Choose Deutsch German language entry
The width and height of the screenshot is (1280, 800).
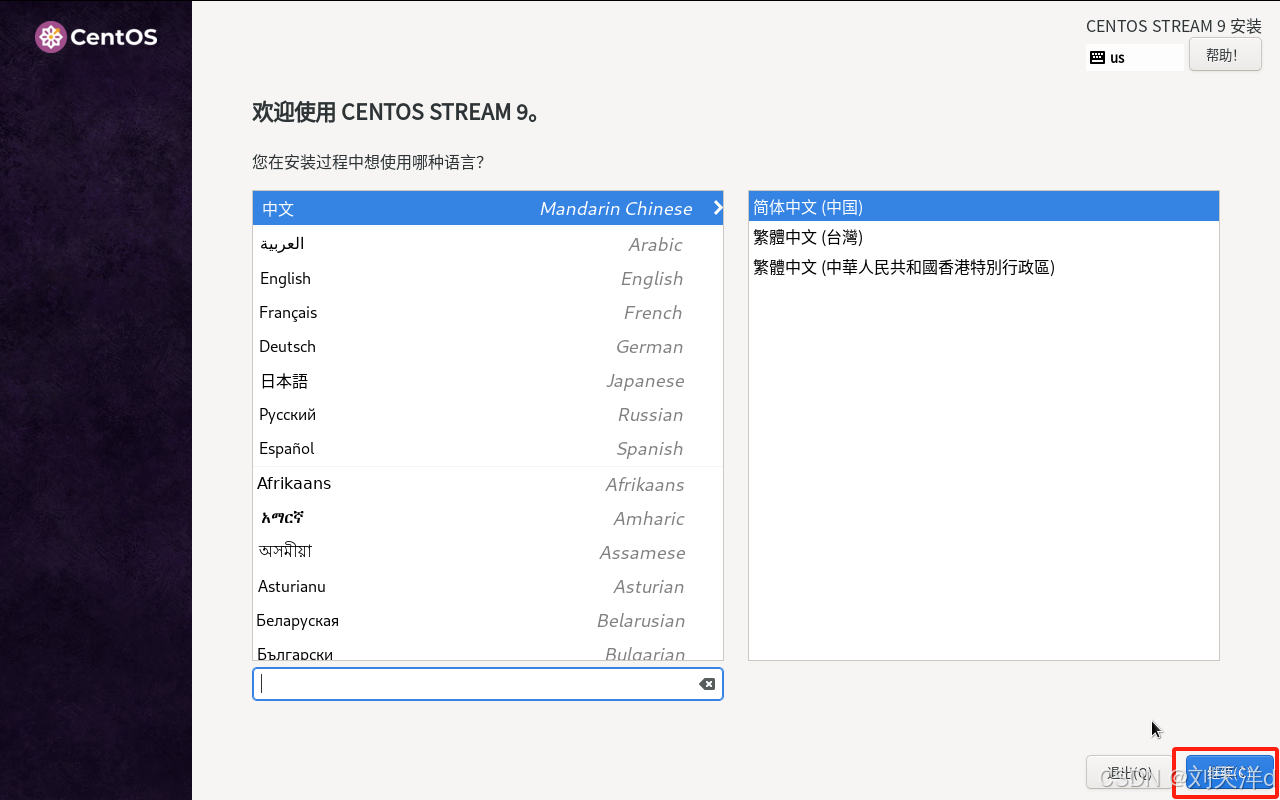tap(487, 347)
